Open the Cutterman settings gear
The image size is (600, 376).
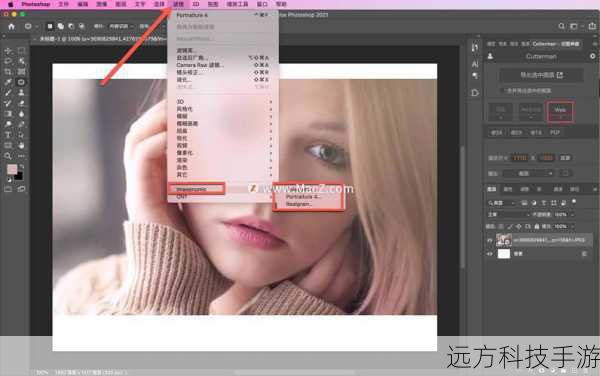pos(592,56)
